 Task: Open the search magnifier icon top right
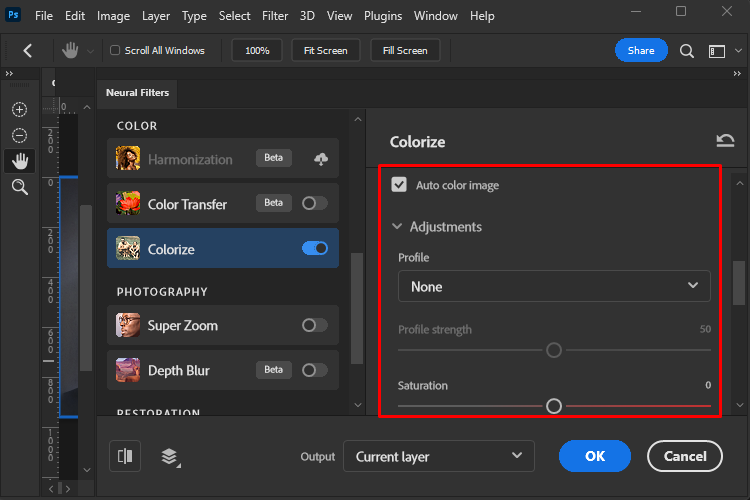coord(687,51)
